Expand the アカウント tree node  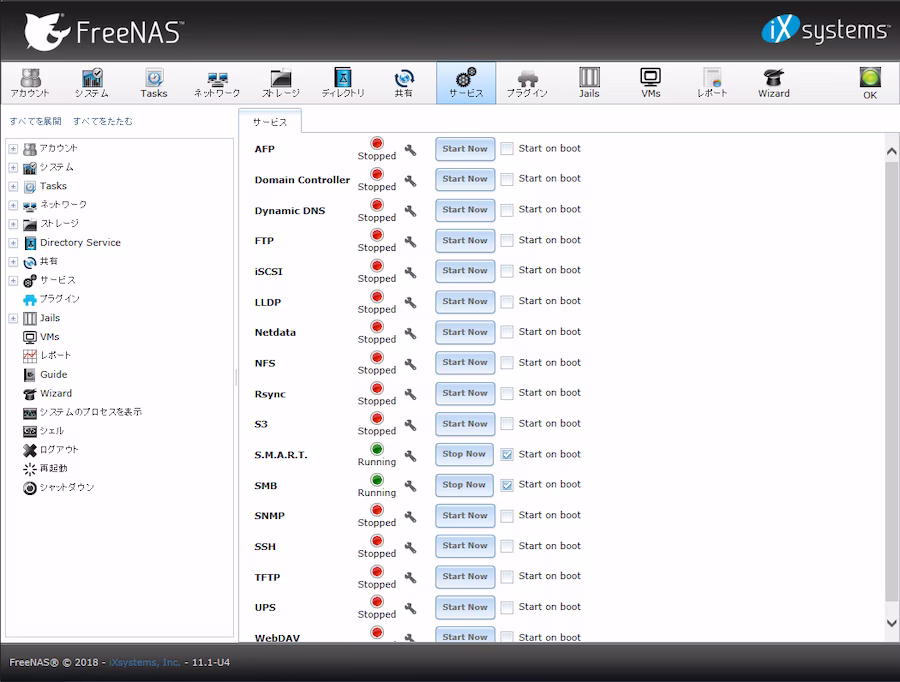pos(13,149)
